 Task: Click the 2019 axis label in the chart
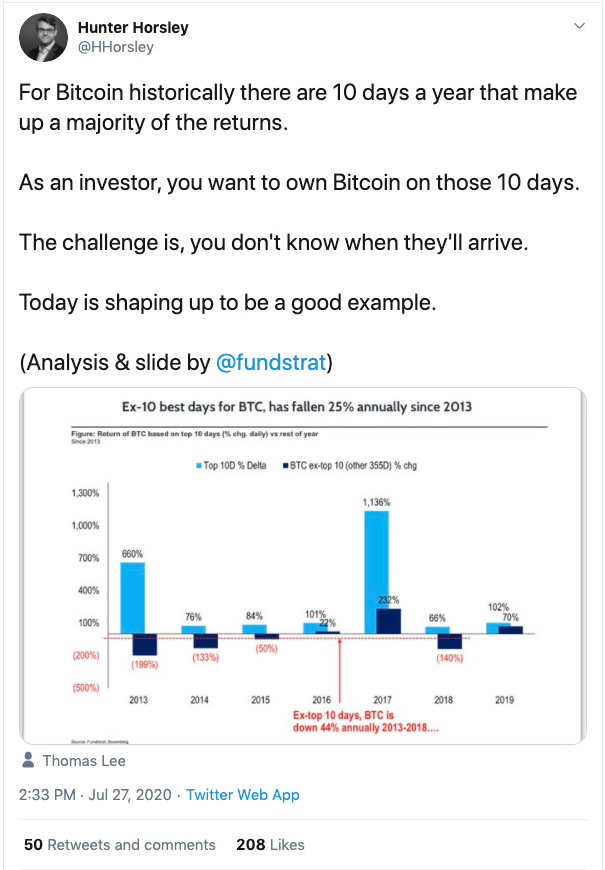[505, 700]
